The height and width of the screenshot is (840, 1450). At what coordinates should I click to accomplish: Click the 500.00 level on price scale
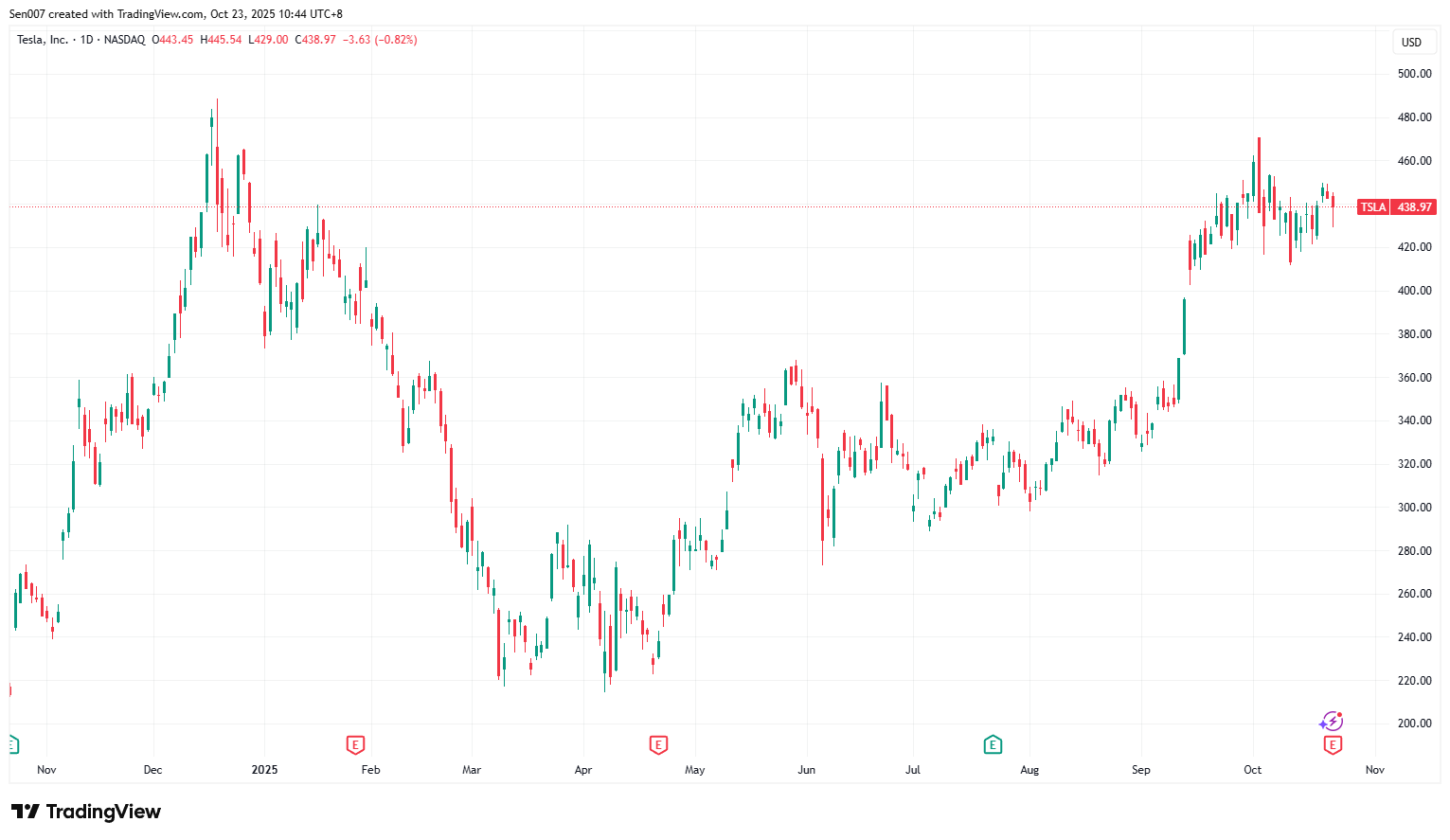pyautogui.click(x=1414, y=74)
